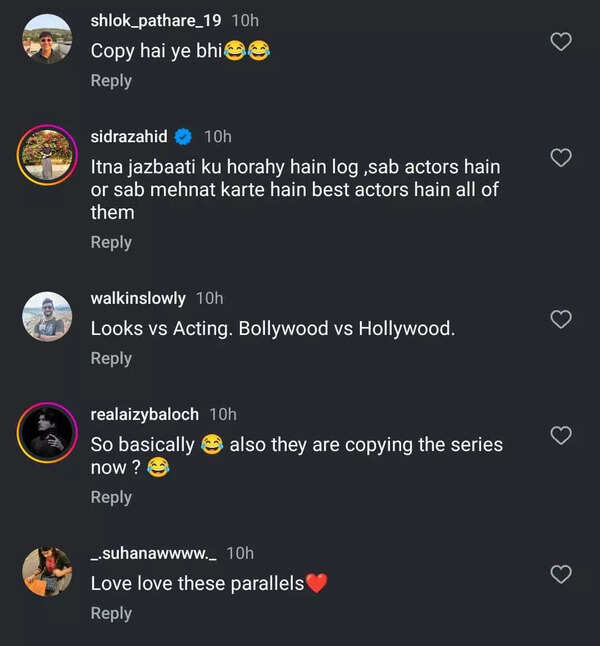The height and width of the screenshot is (646, 600).
Task: Open shlok_pathare_19's profile picture
Action: click(x=47, y=39)
